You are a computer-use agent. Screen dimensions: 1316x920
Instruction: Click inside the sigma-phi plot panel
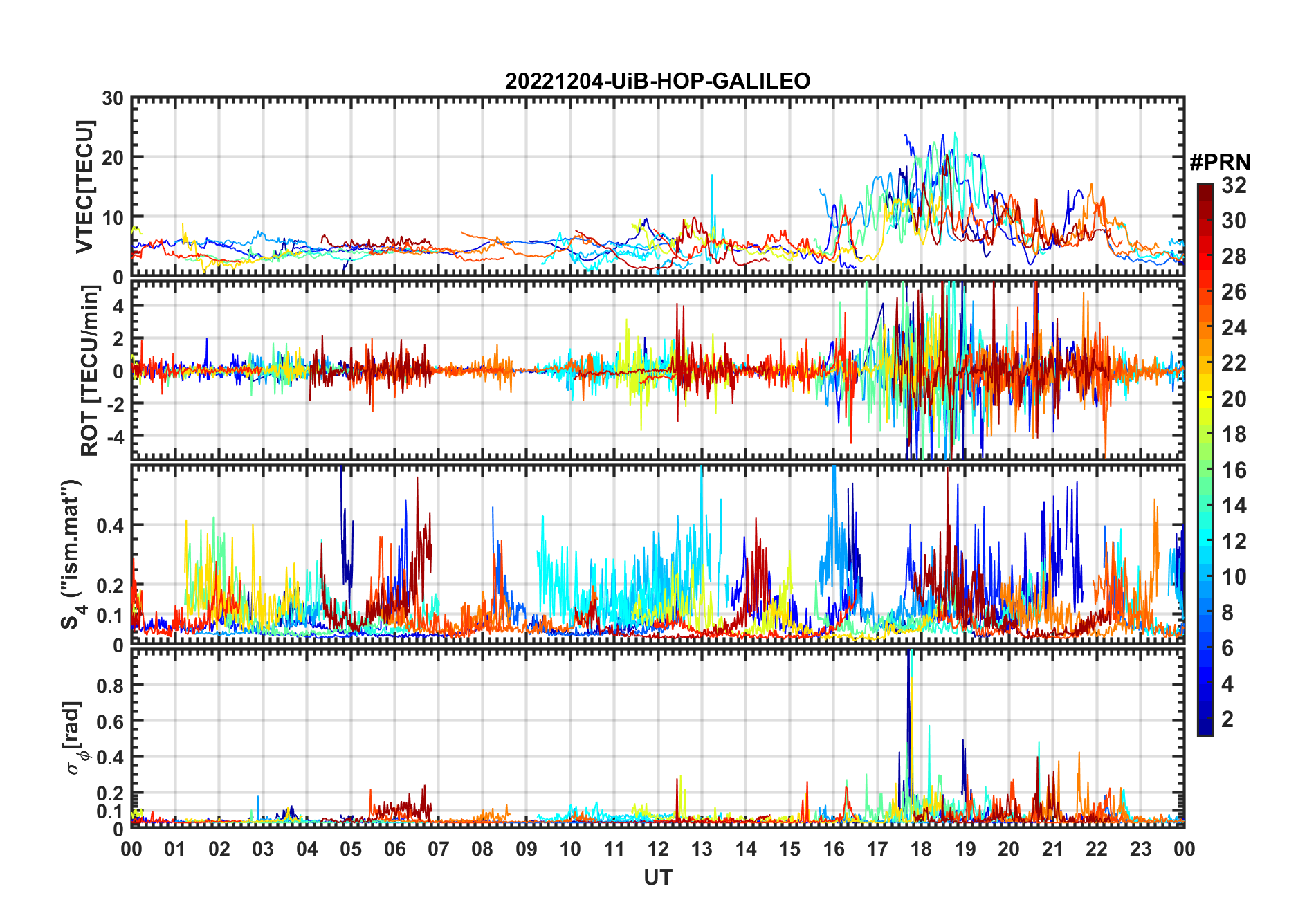pyautogui.click(x=658, y=738)
